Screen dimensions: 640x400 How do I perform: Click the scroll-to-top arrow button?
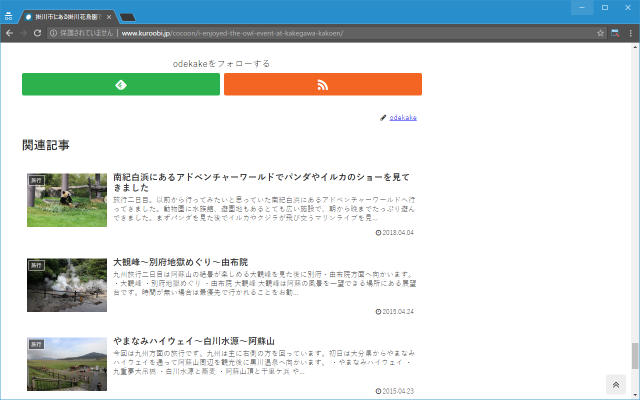point(616,385)
